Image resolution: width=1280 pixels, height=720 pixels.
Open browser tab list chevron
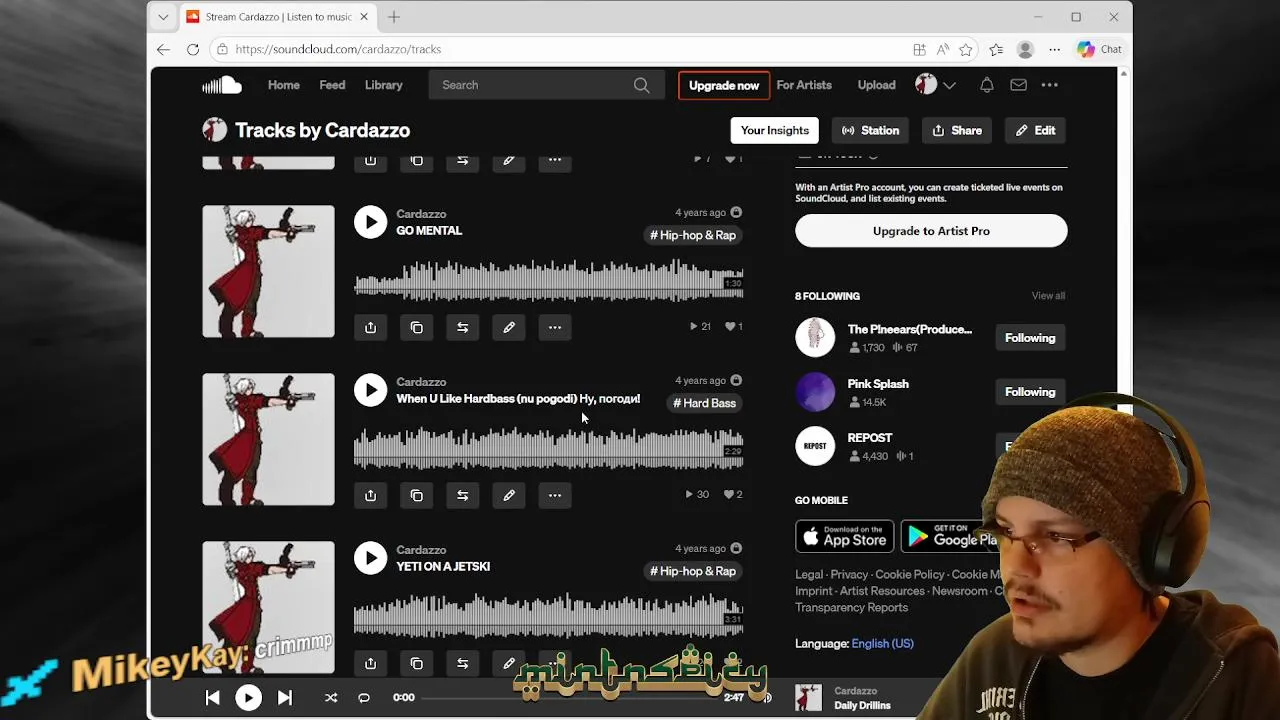click(163, 17)
